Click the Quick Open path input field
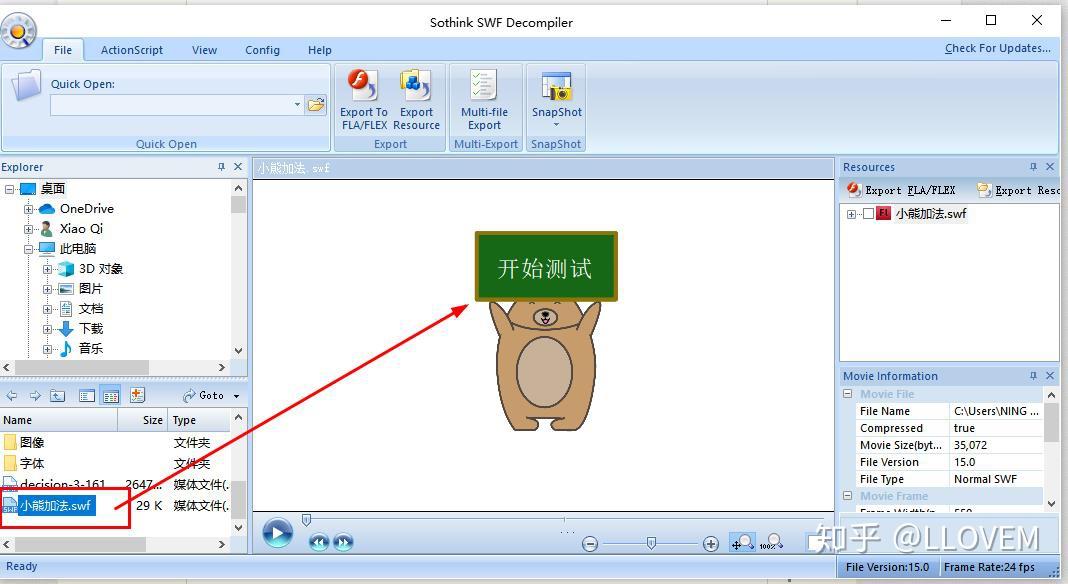 point(170,105)
